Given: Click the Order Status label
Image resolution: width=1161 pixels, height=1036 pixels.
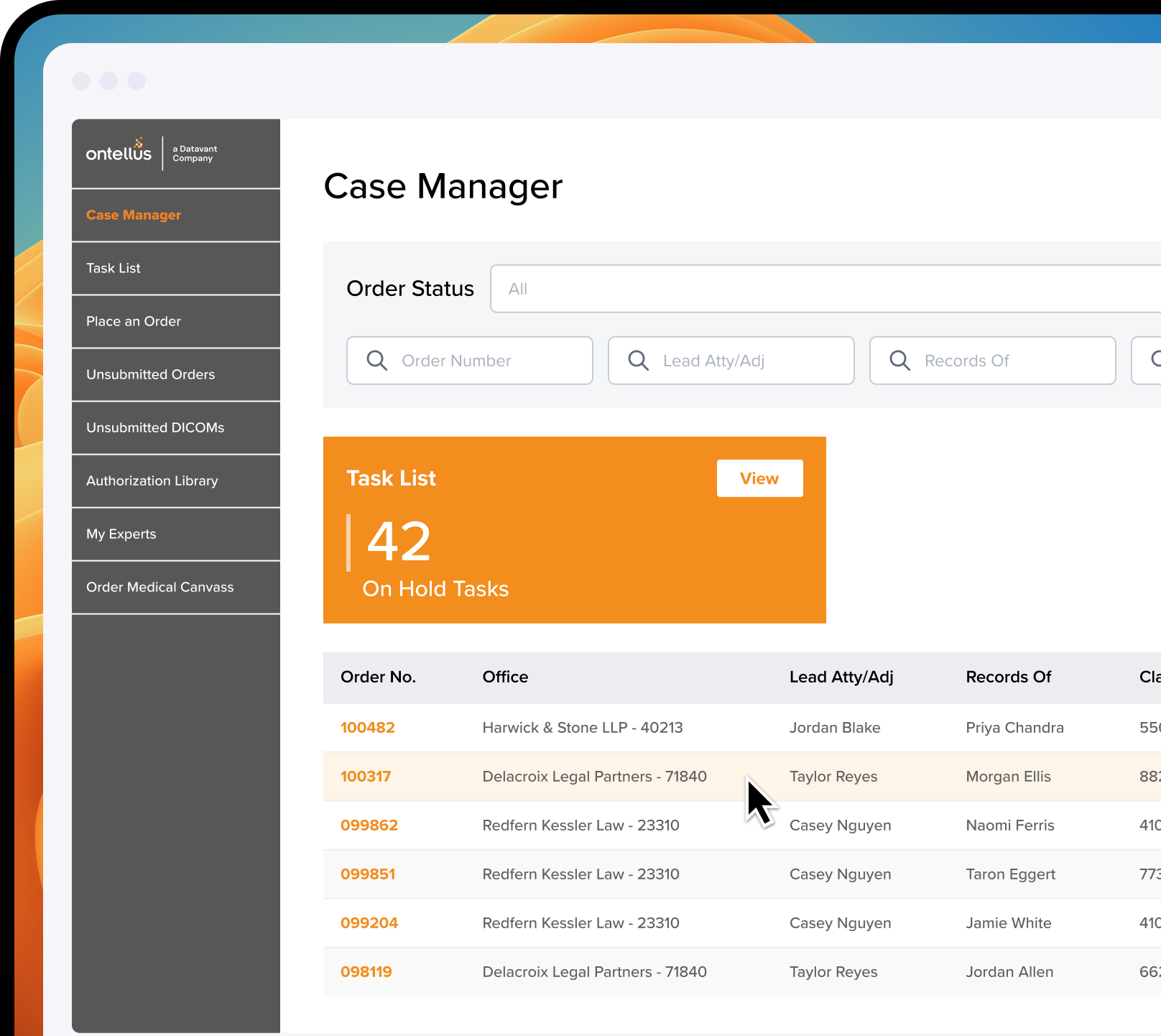Looking at the screenshot, I should pos(410,289).
